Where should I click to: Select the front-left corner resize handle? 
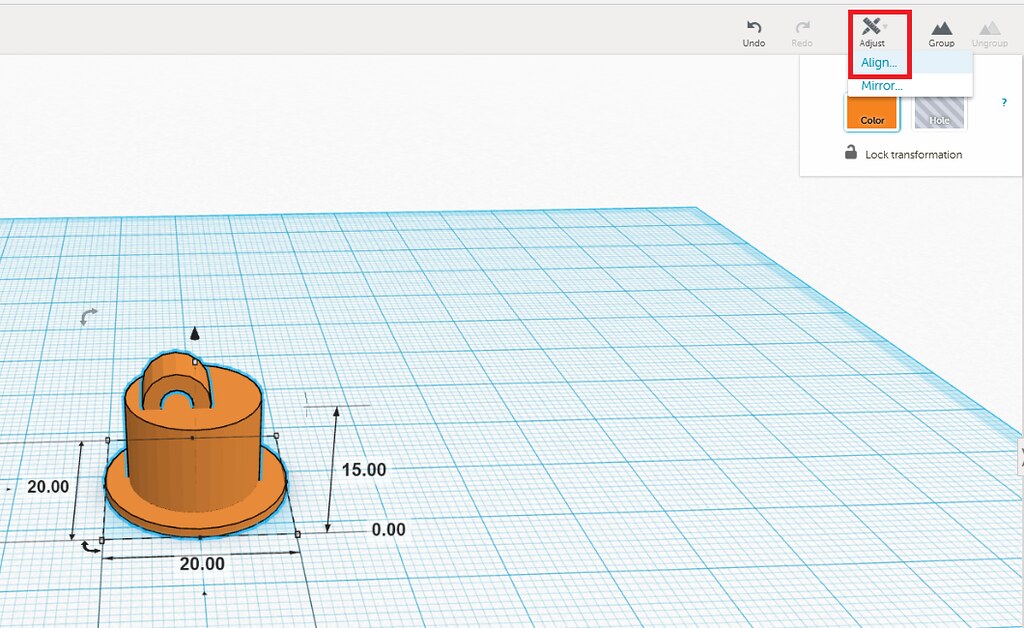pos(101,541)
